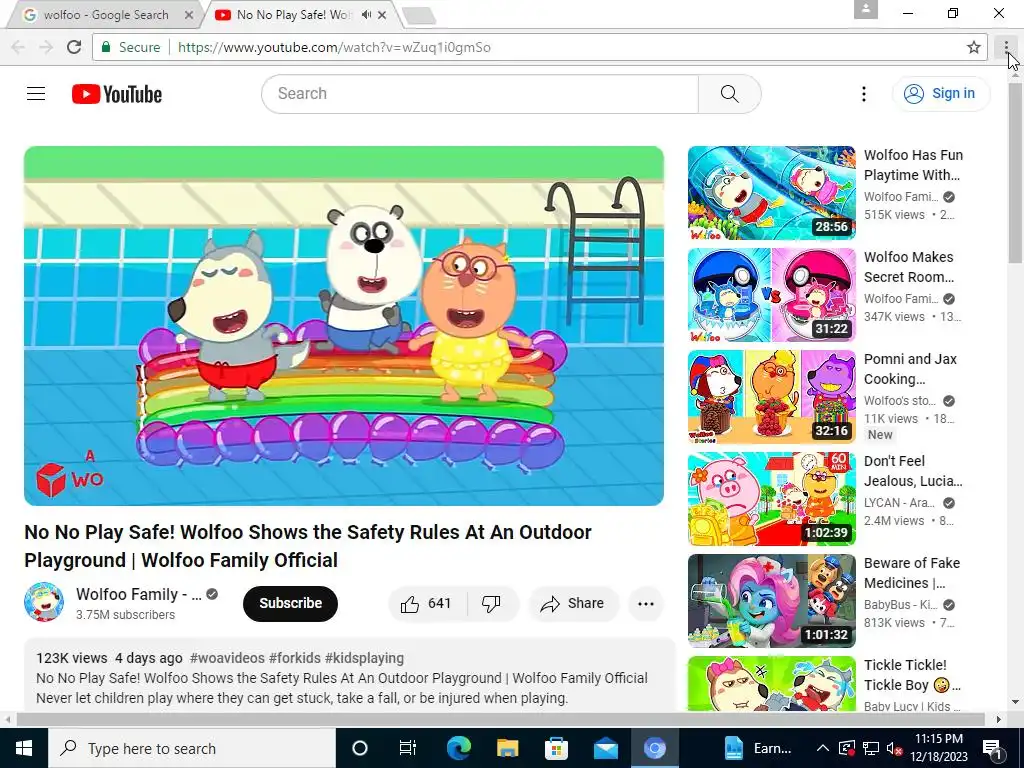Image resolution: width=1024 pixels, height=768 pixels.
Task: Click 'Beware of Fake Medicines' title
Action: tap(912, 573)
